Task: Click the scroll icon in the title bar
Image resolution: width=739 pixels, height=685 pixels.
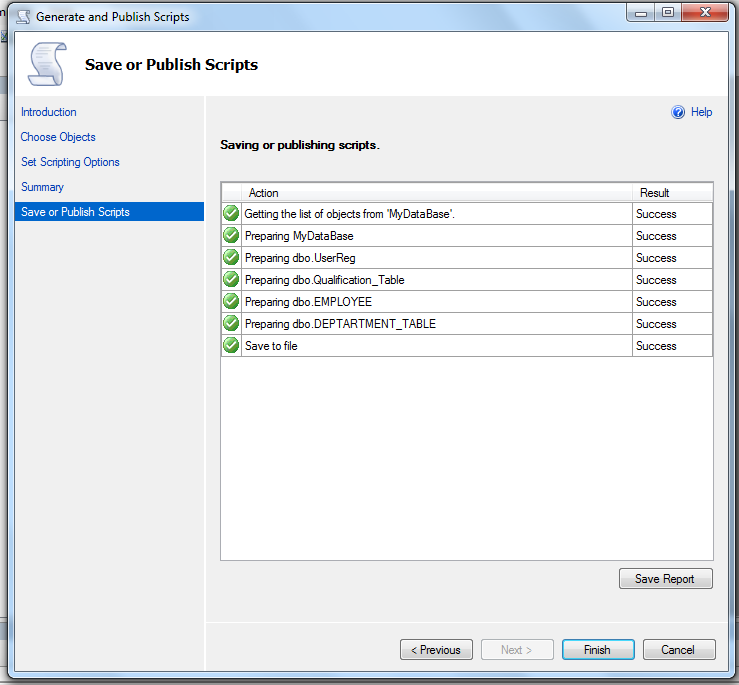Action: pos(23,17)
